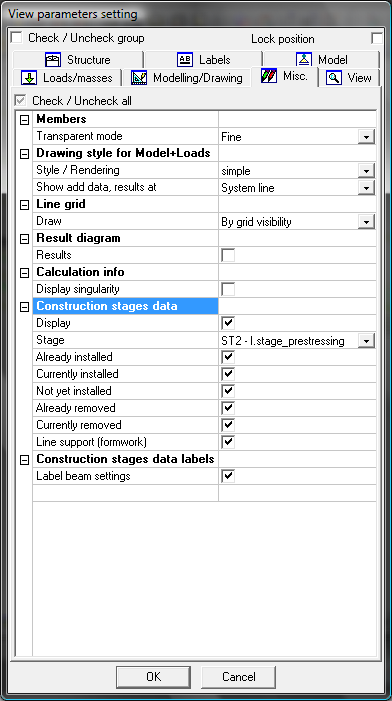Click the Modelling/Drawing tab icon
This screenshot has height=701, width=392.
coord(139,78)
